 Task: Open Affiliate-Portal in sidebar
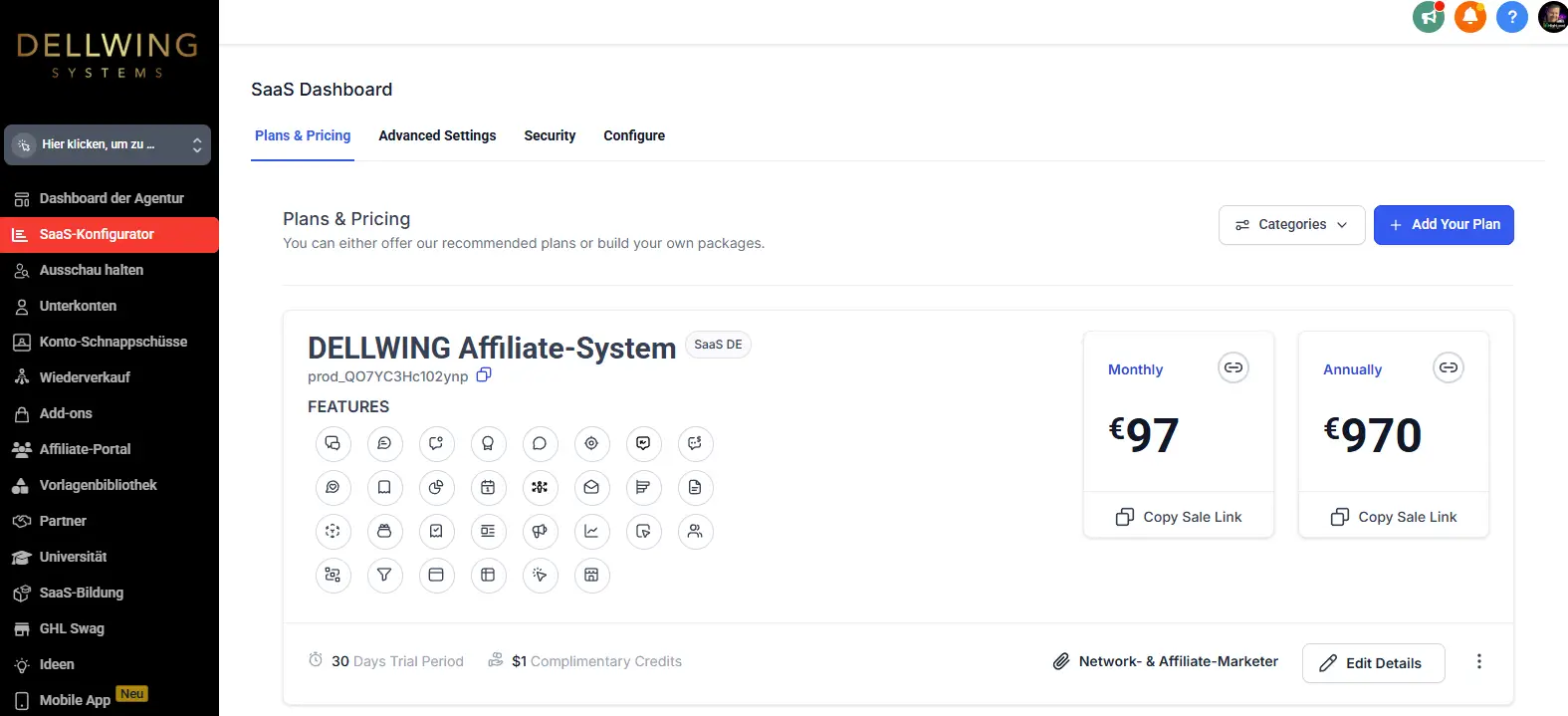(110, 449)
